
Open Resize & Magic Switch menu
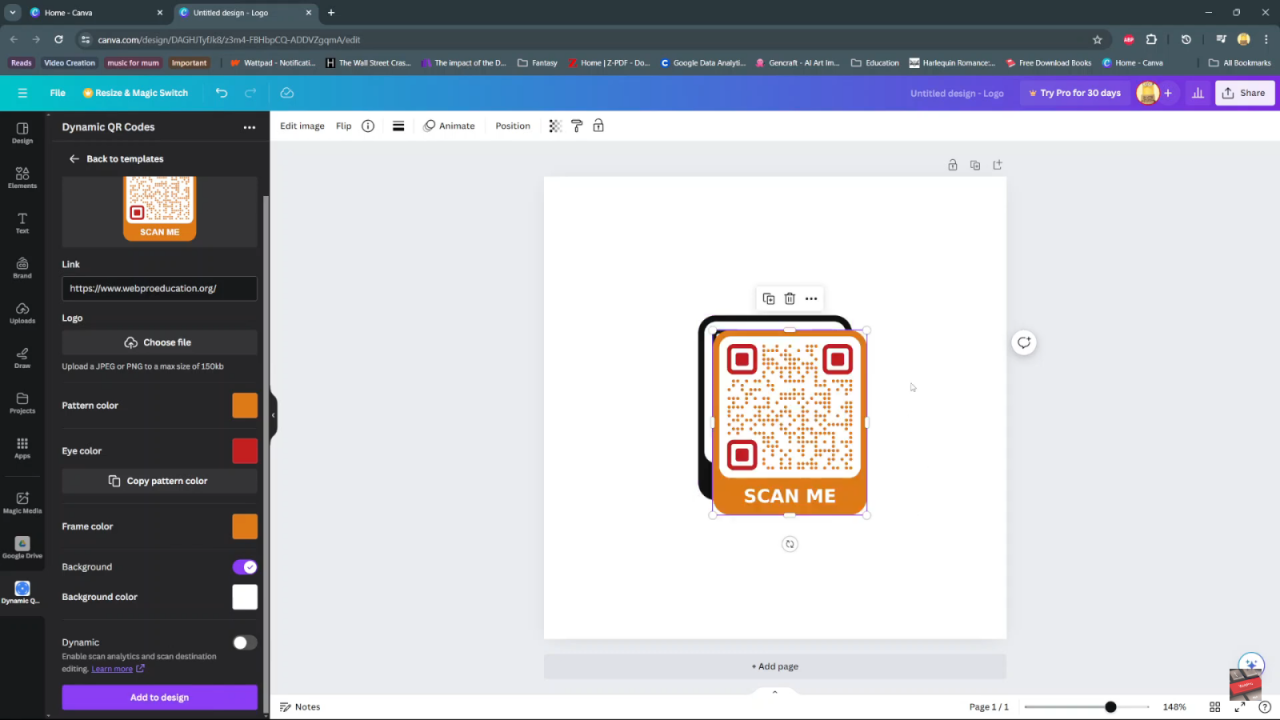tap(135, 93)
